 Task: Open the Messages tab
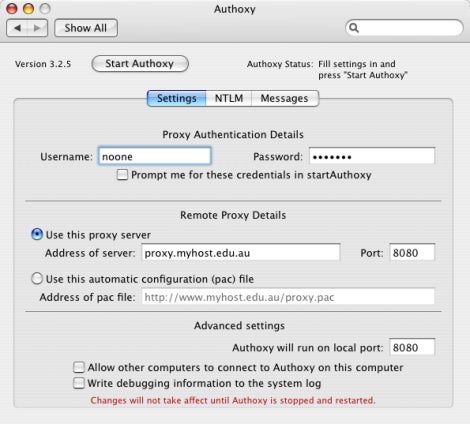[285, 98]
